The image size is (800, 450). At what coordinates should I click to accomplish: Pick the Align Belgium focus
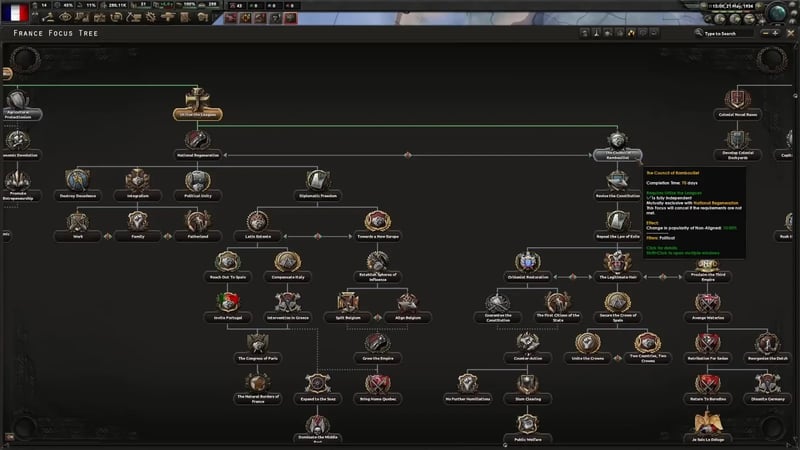[408, 308]
